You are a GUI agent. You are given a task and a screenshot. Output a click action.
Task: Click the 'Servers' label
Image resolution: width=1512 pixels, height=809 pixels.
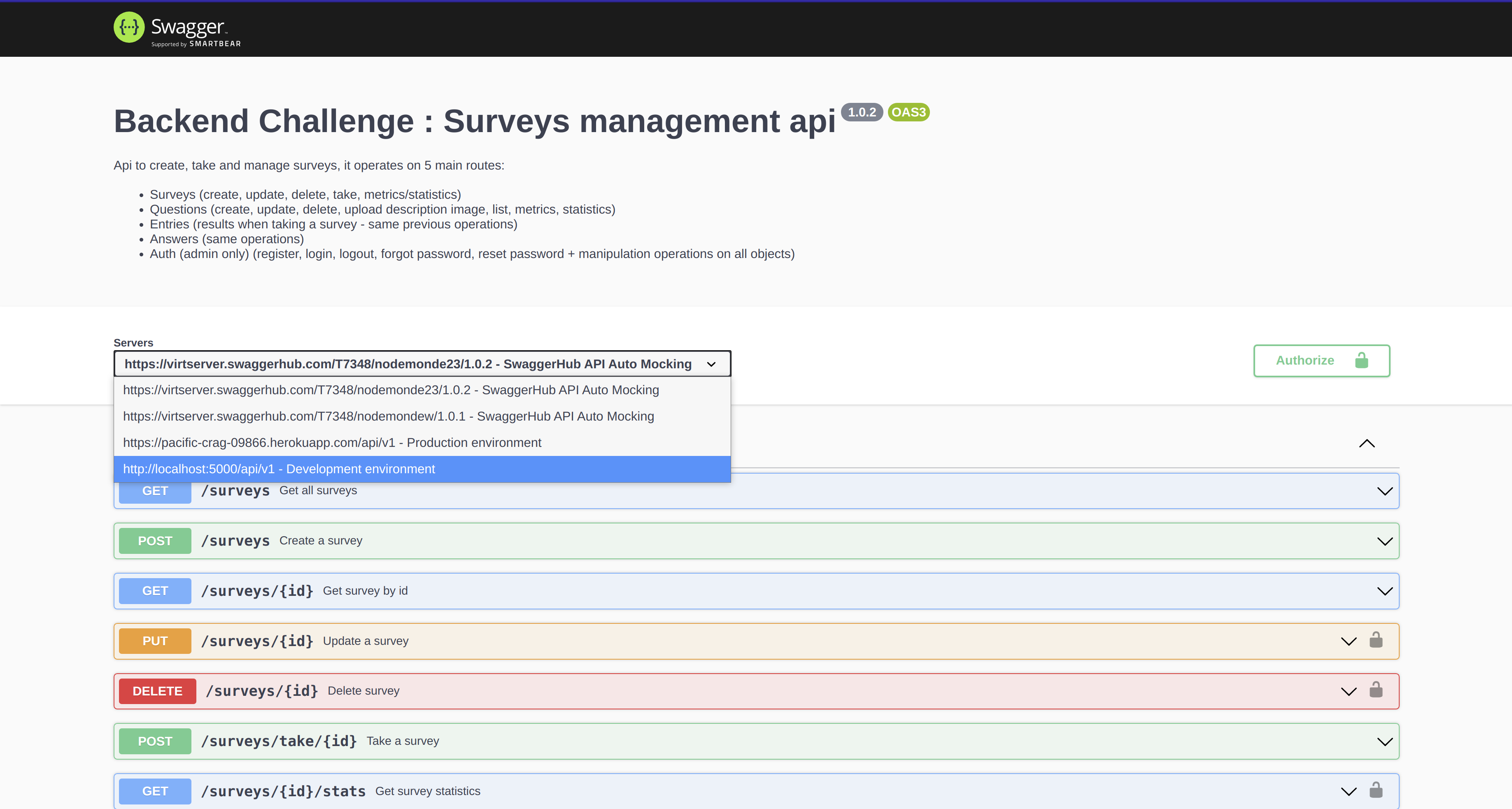click(x=133, y=343)
